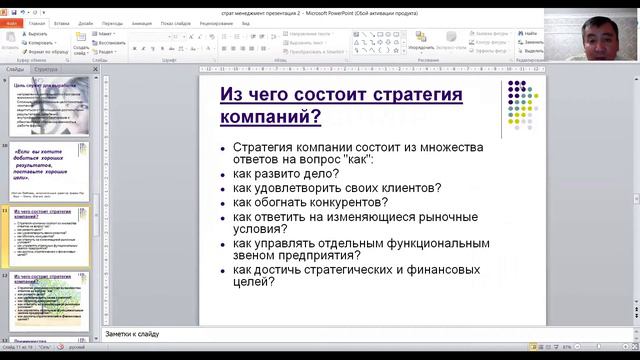Screen dimensions: 640x360
Task: Click the Выделить (Select) button
Action: pyautogui.click(x=530, y=51)
